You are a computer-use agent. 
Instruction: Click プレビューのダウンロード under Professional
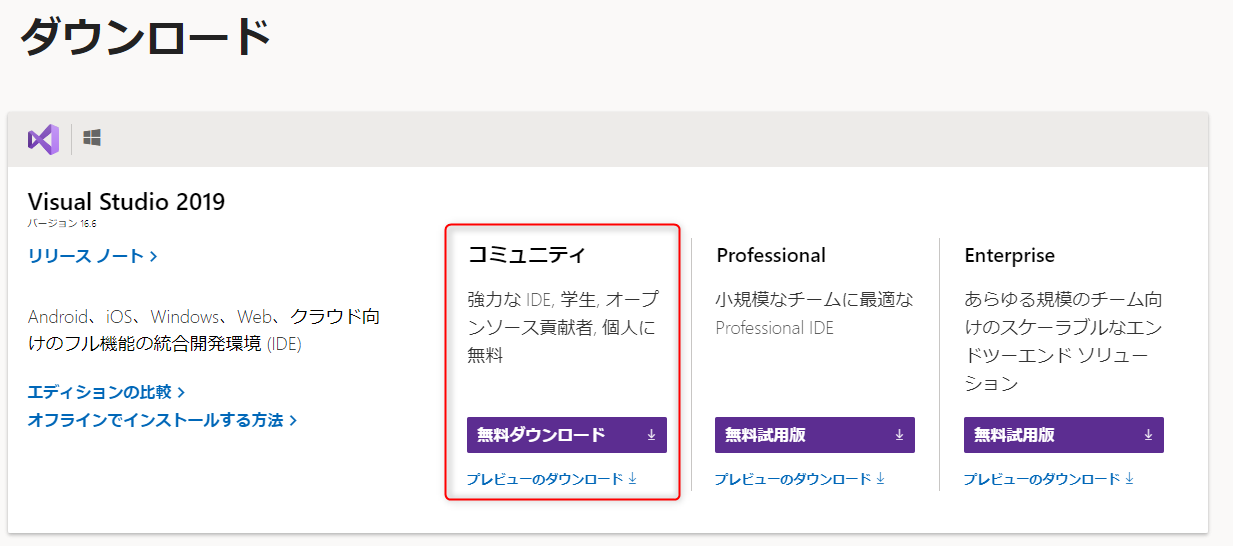(x=800, y=479)
